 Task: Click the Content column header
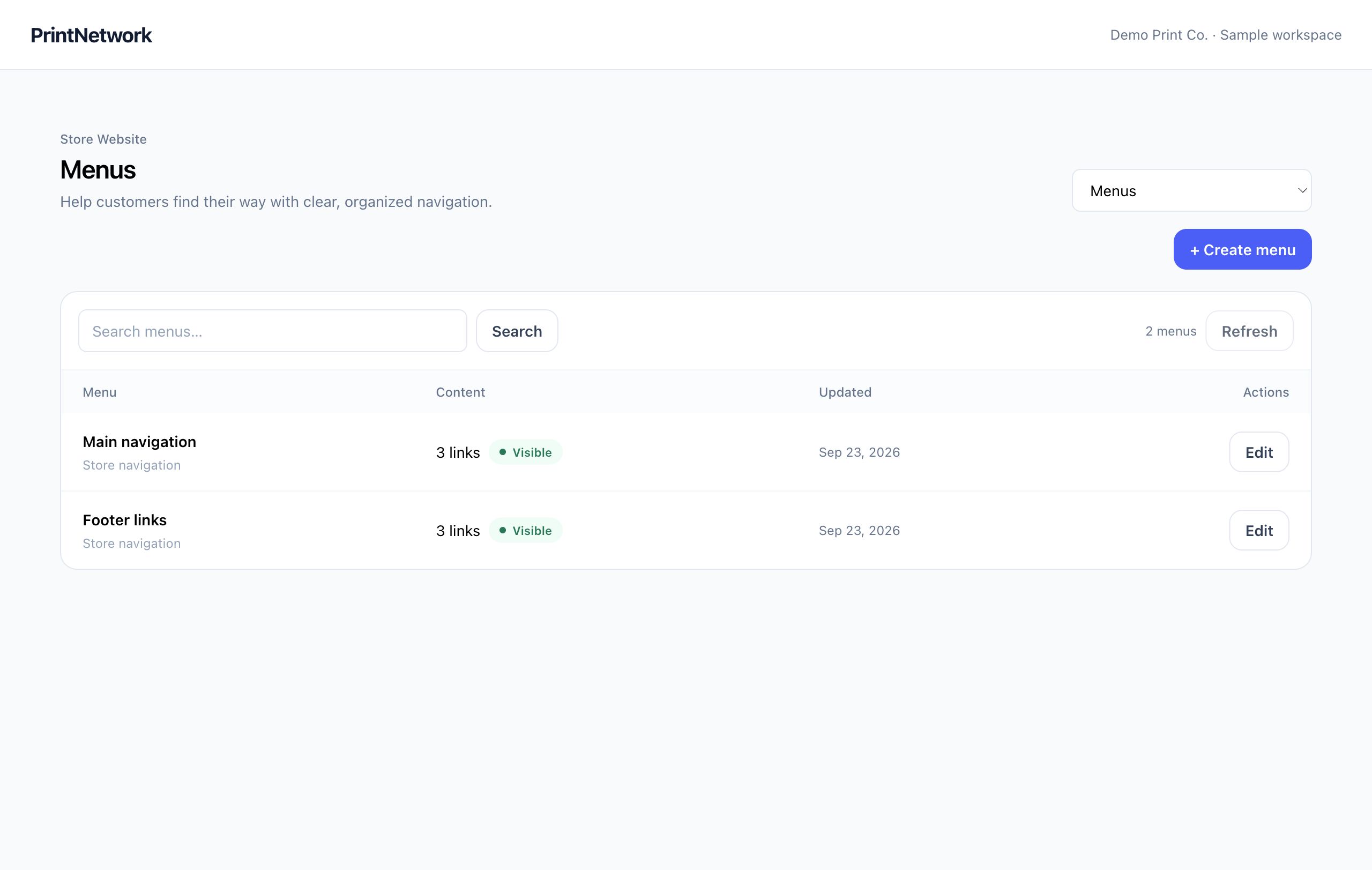460,392
